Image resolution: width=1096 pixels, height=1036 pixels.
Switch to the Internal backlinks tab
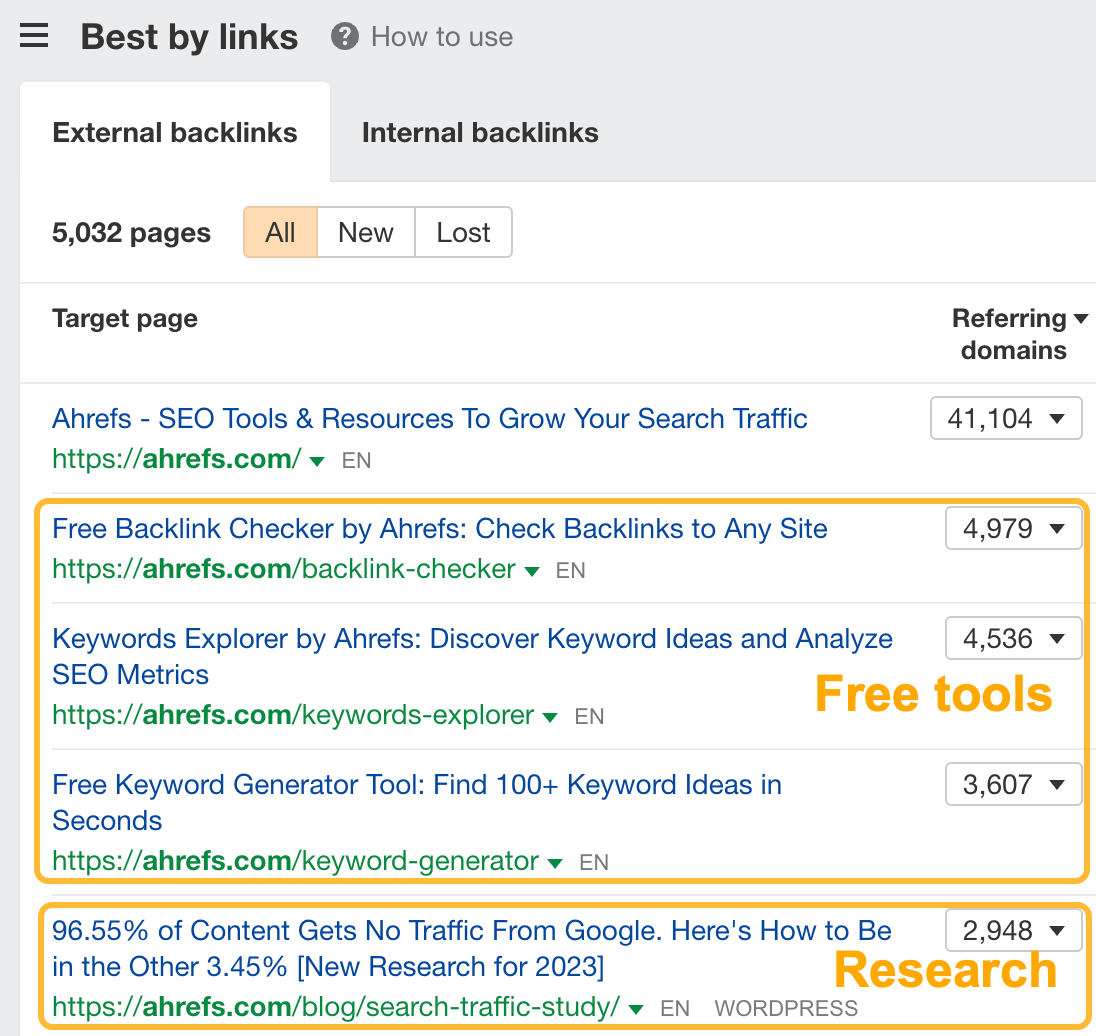click(480, 131)
